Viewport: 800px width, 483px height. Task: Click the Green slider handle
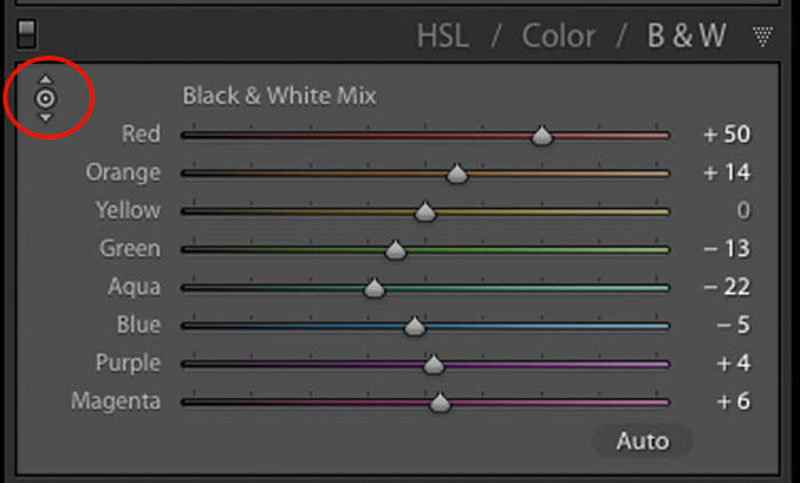395,250
